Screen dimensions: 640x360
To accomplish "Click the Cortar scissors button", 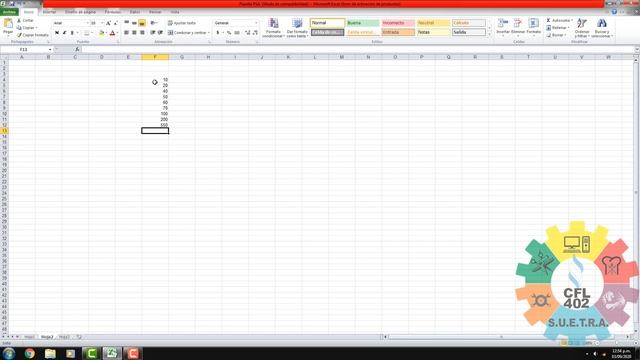I will coord(25,20).
